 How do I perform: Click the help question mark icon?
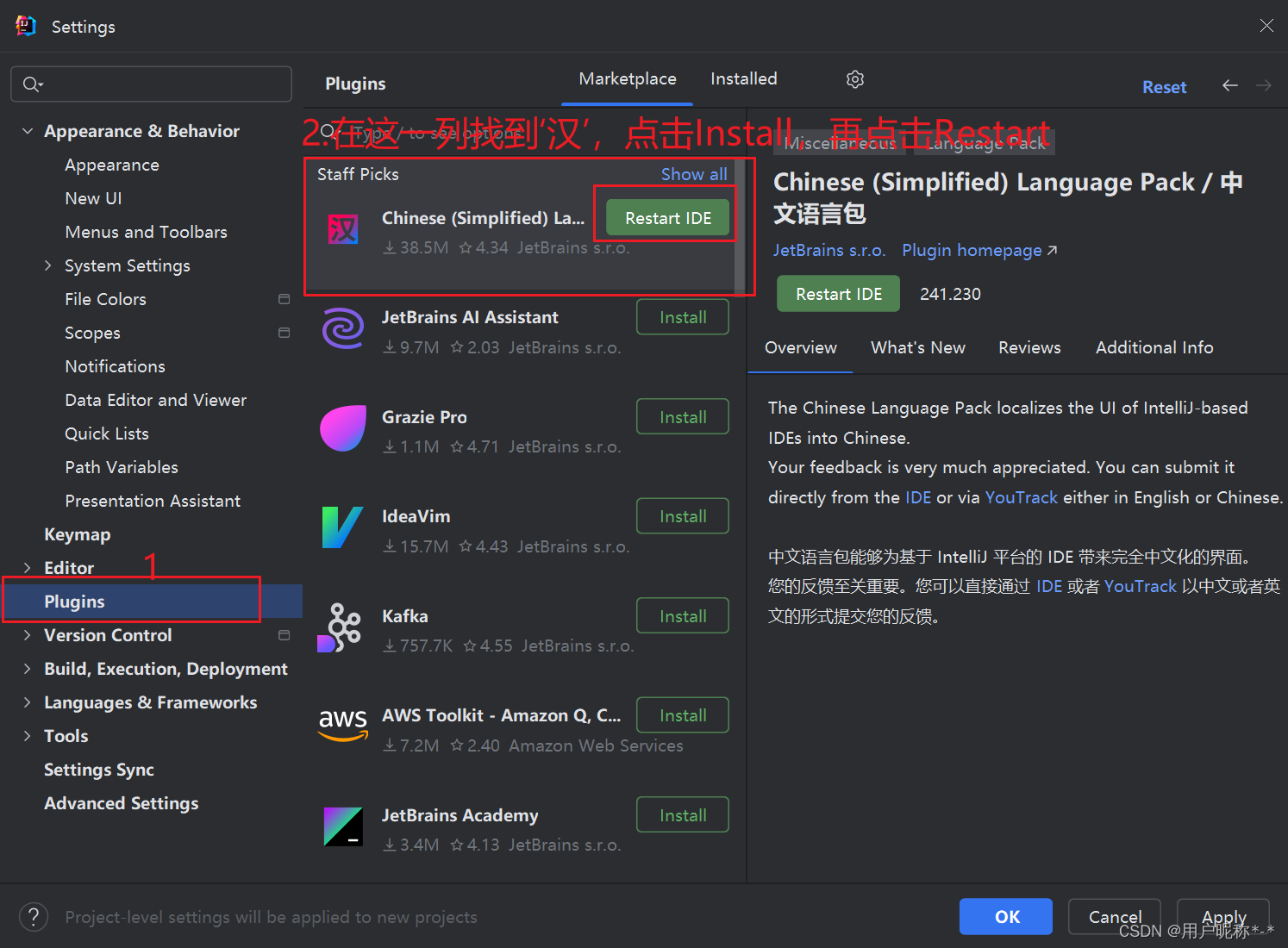(x=34, y=917)
